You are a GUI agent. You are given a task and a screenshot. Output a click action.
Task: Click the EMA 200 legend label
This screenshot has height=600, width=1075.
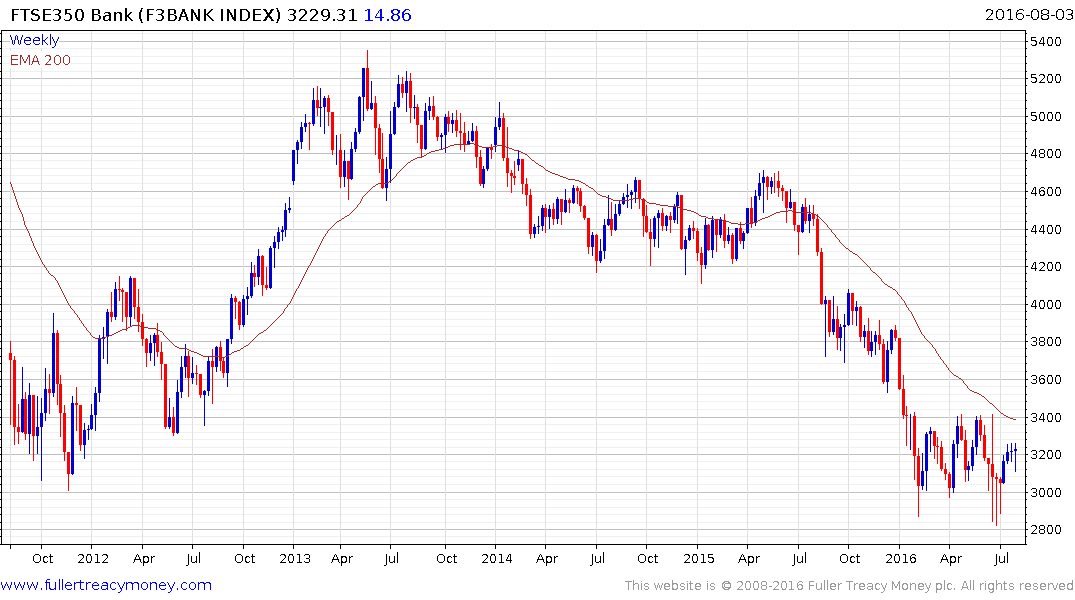pyautogui.click(x=40, y=60)
